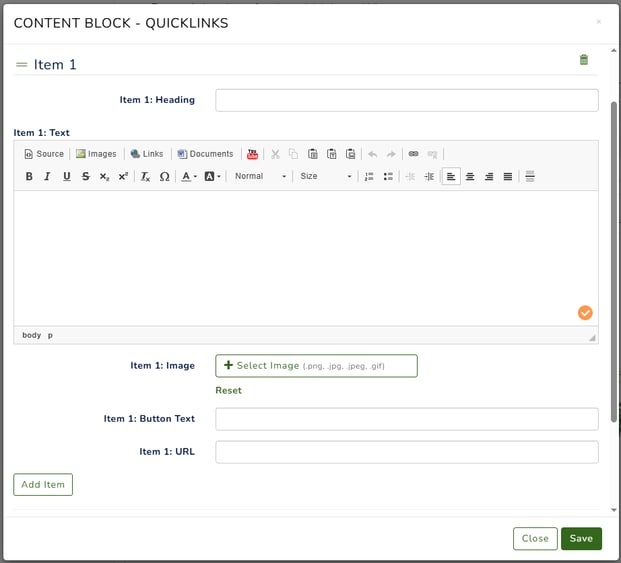Focus the Item 1 URL field

[406, 452]
